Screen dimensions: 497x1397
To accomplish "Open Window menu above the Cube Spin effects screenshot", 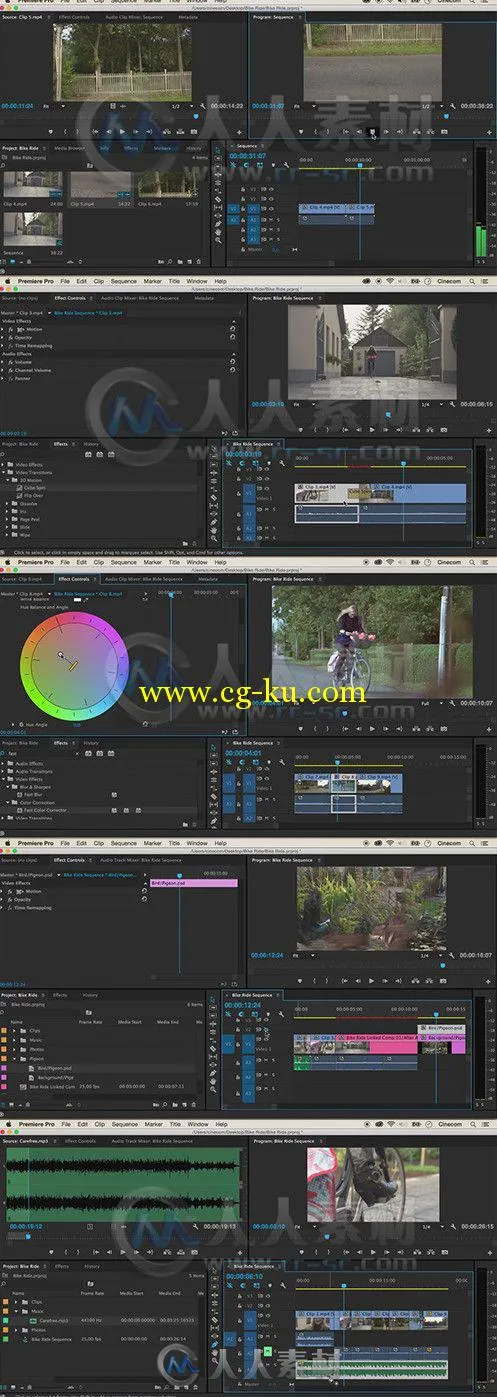I will pos(198,282).
